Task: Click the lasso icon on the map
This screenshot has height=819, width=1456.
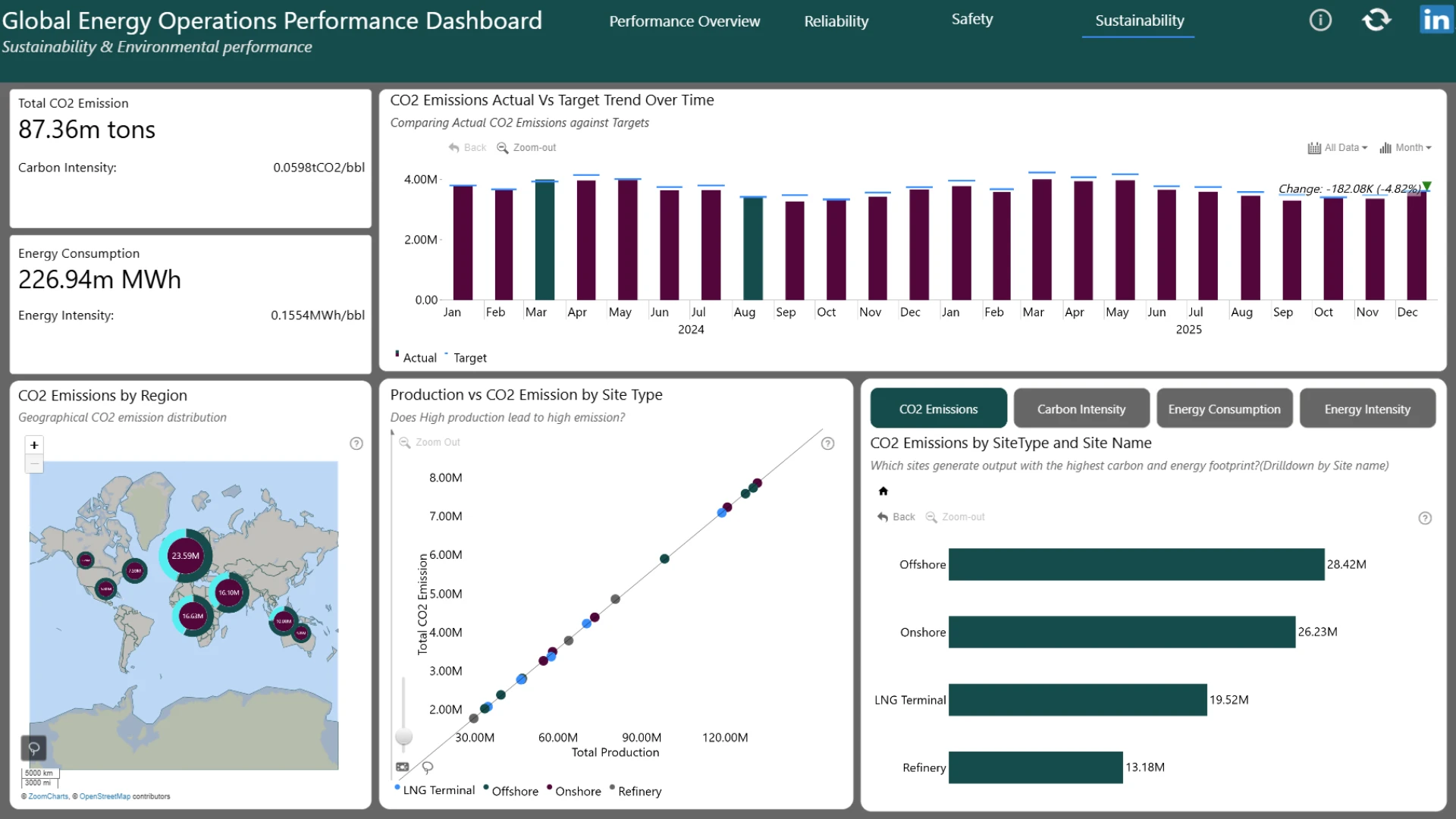Action: coord(34,748)
